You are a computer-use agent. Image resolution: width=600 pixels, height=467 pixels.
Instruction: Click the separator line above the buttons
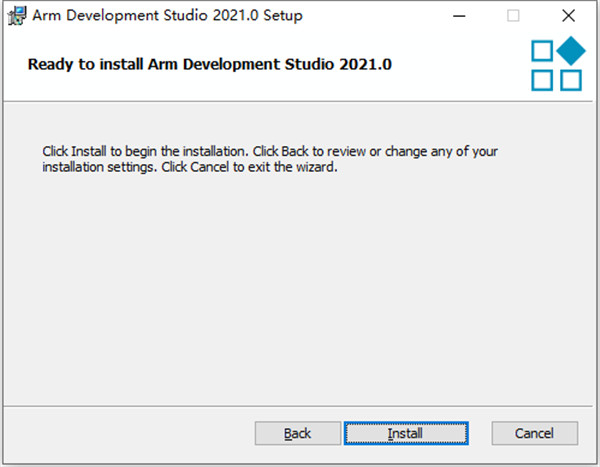[300, 406]
